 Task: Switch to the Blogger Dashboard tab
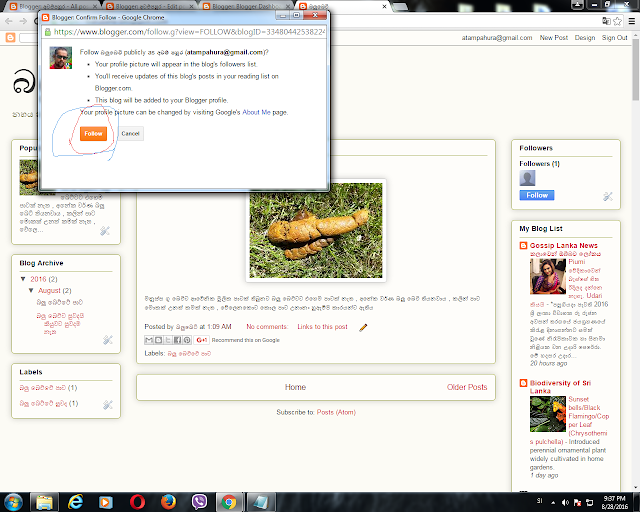click(x=246, y=7)
